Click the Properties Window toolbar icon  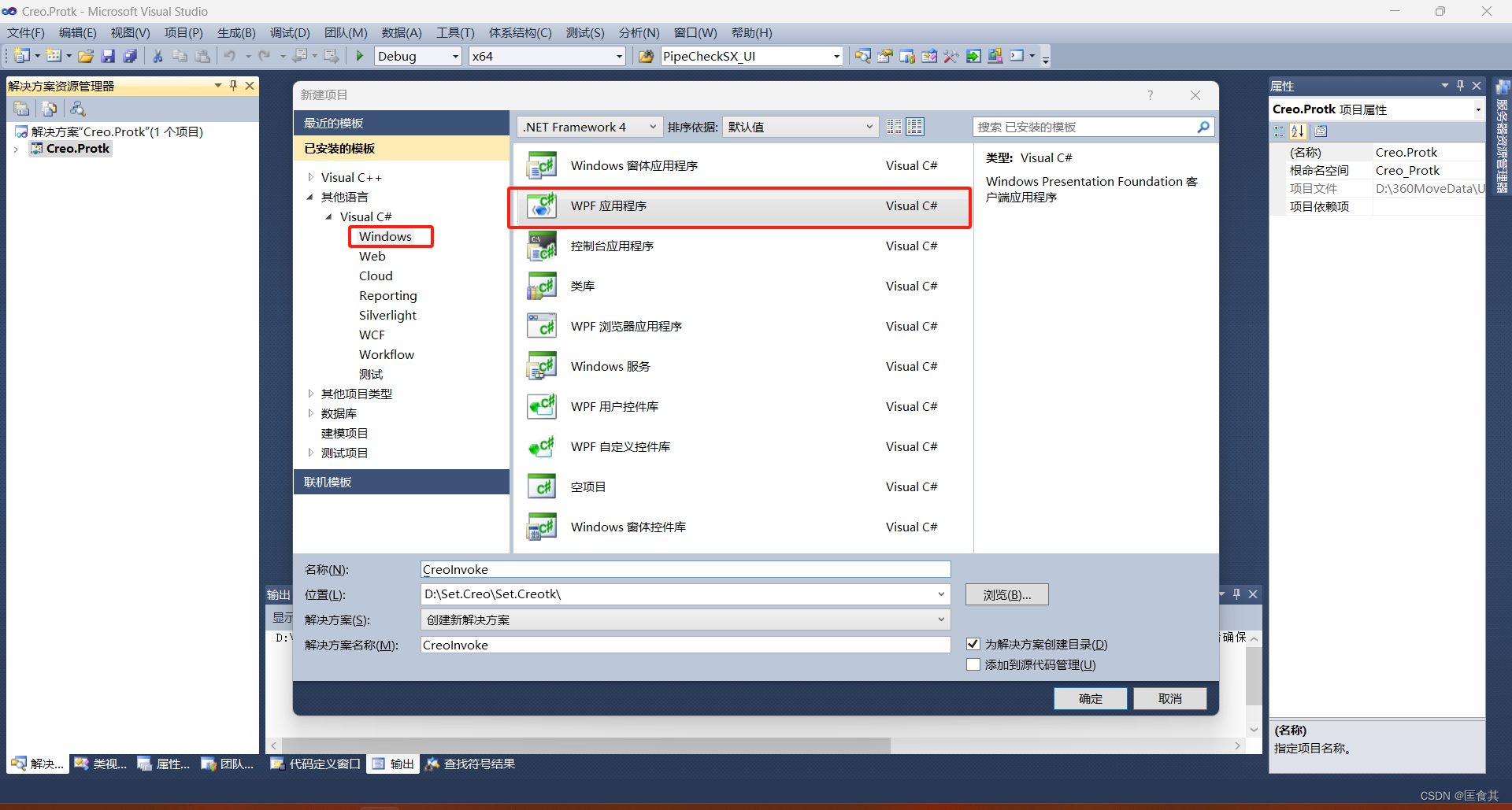click(x=885, y=56)
